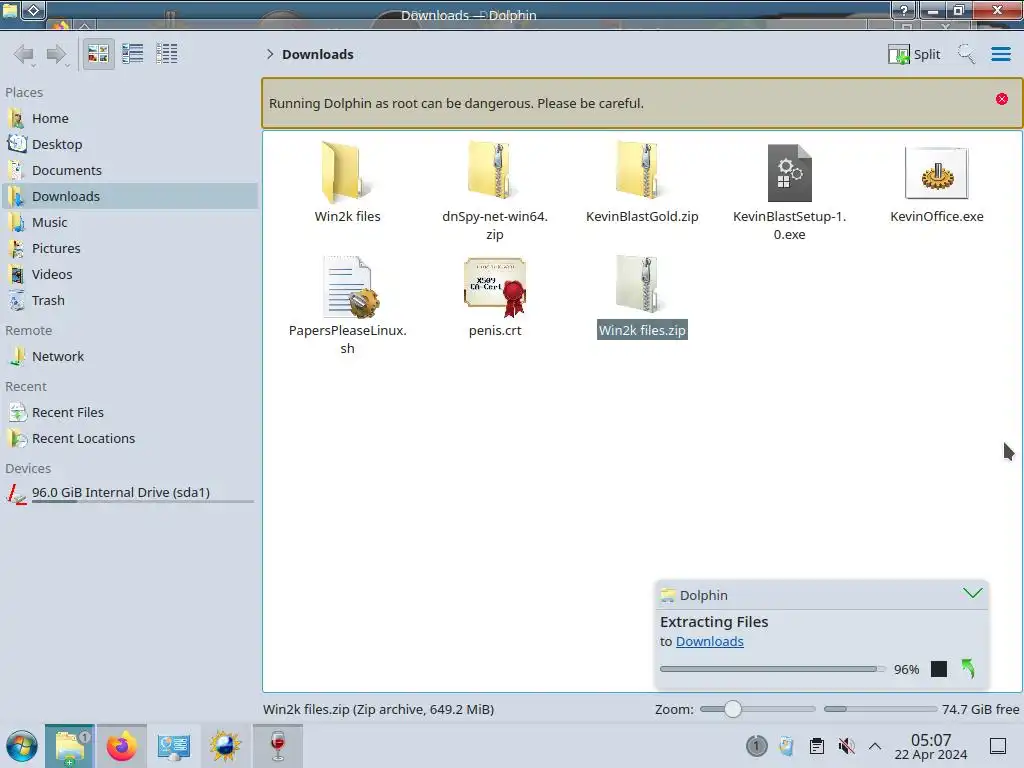Expand the breadcrumb chevron before Downloads

click(x=270, y=54)
